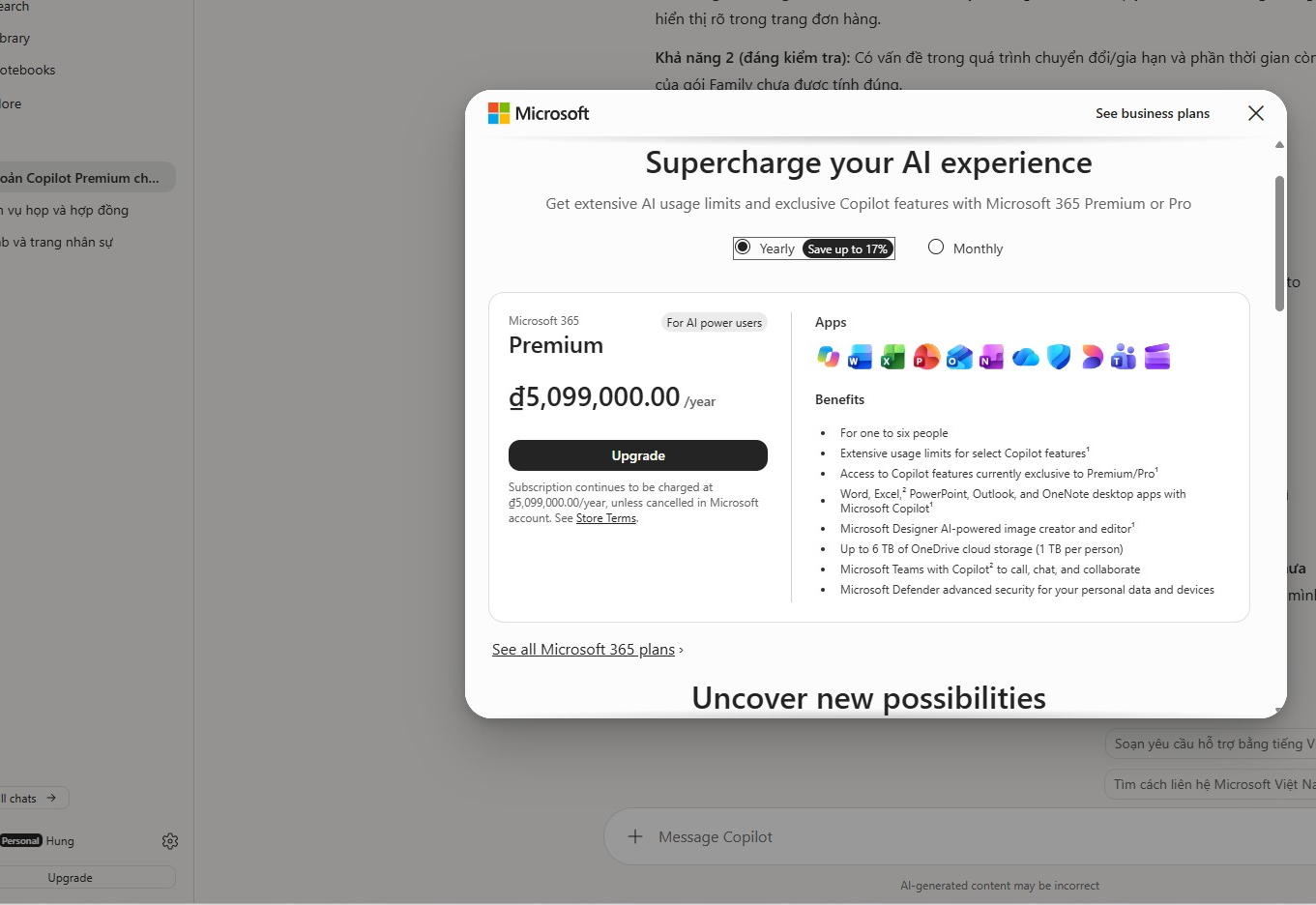Click the Word app icon
Viewport: 1316px width, 905px height.
[860, 357]
